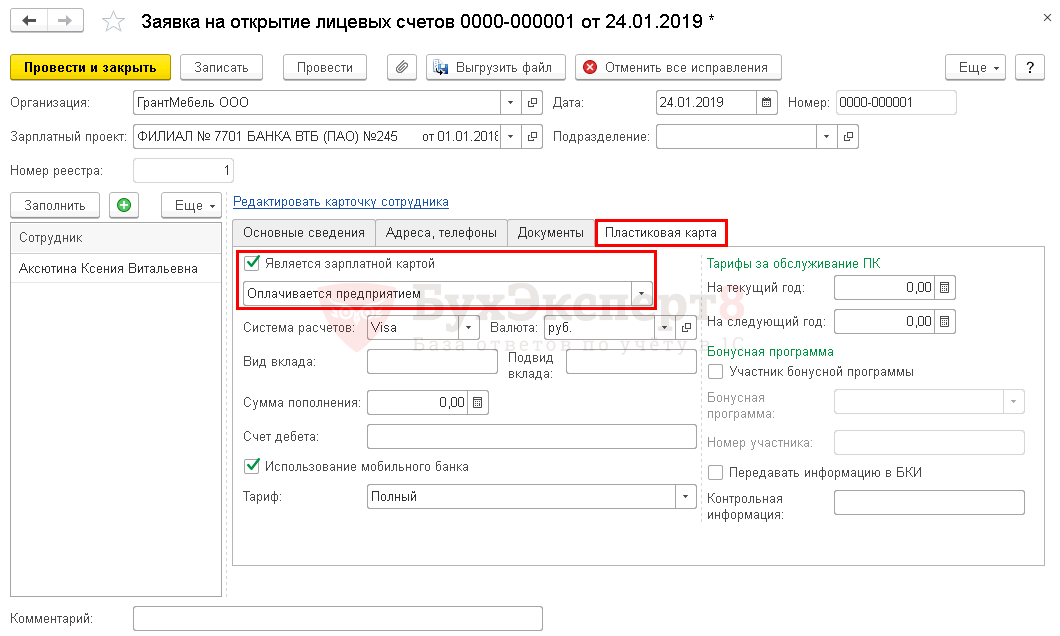
Task: Open Редактировать карточку сотрудника link
Action: [x=341, y=202]
